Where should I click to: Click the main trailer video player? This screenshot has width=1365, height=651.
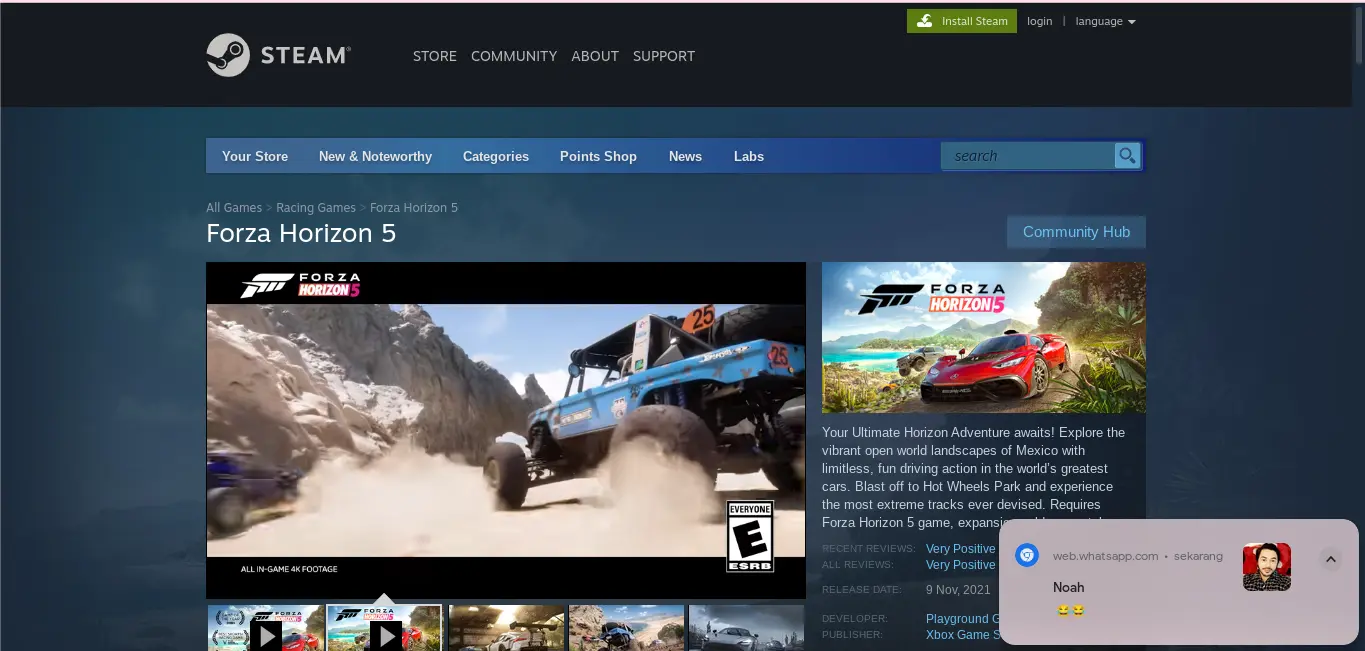pos(506,430)
